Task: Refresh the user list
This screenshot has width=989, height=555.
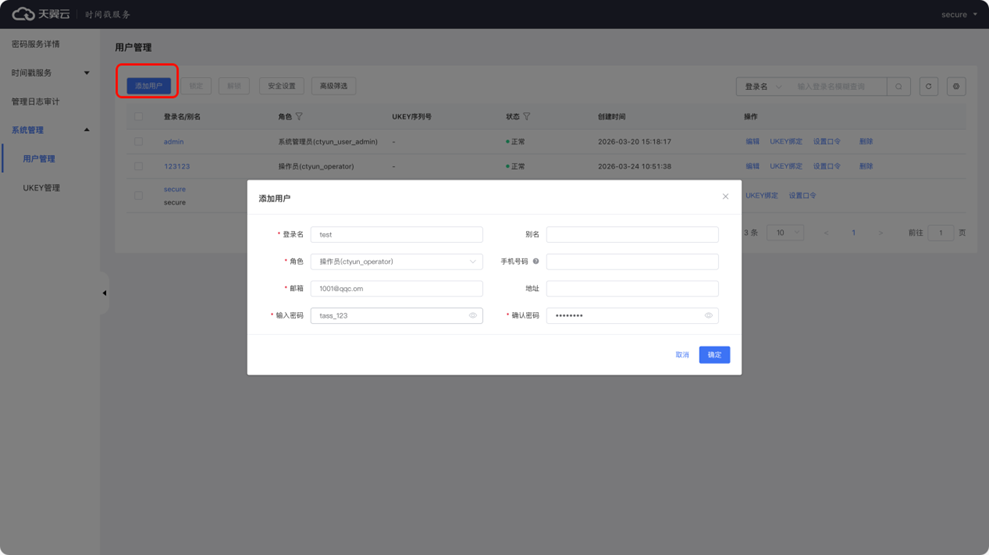Action: pyautogui.click(x=928, y=86)
